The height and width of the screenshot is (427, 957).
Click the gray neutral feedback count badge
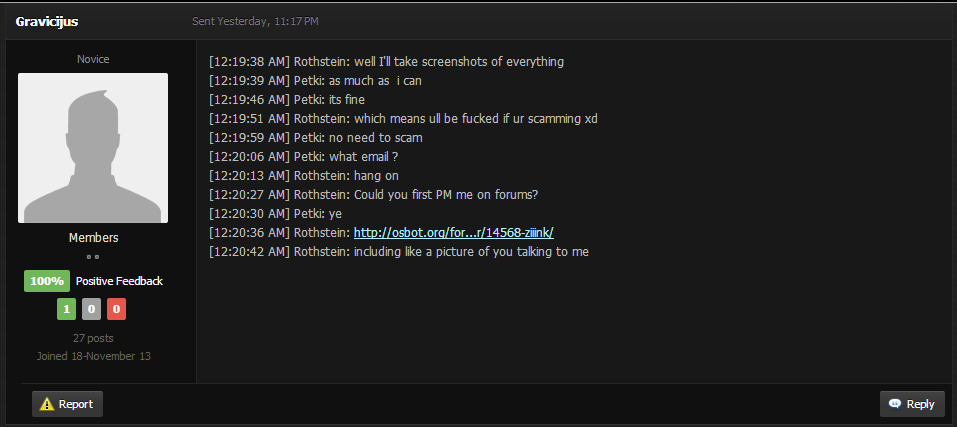click(92, 309)
